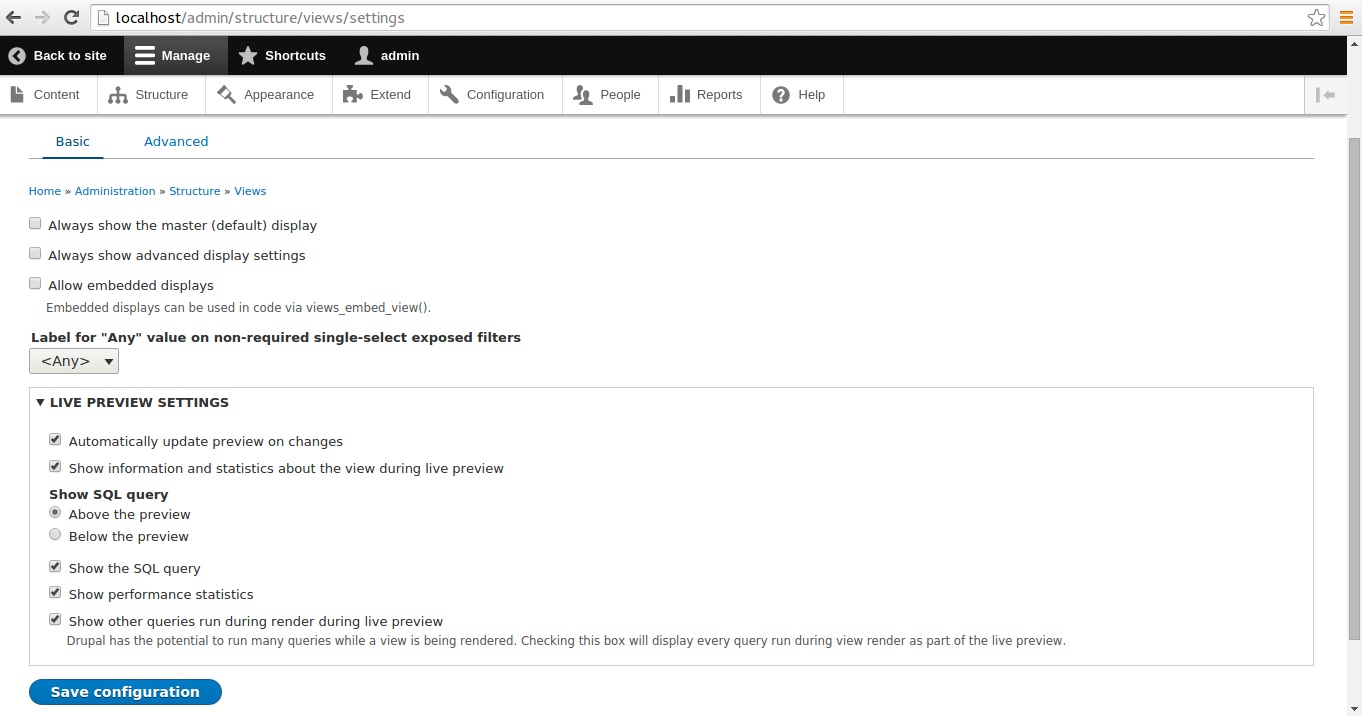Reload the page with the refresh icon
The image size is (1362, 716).
71,17
